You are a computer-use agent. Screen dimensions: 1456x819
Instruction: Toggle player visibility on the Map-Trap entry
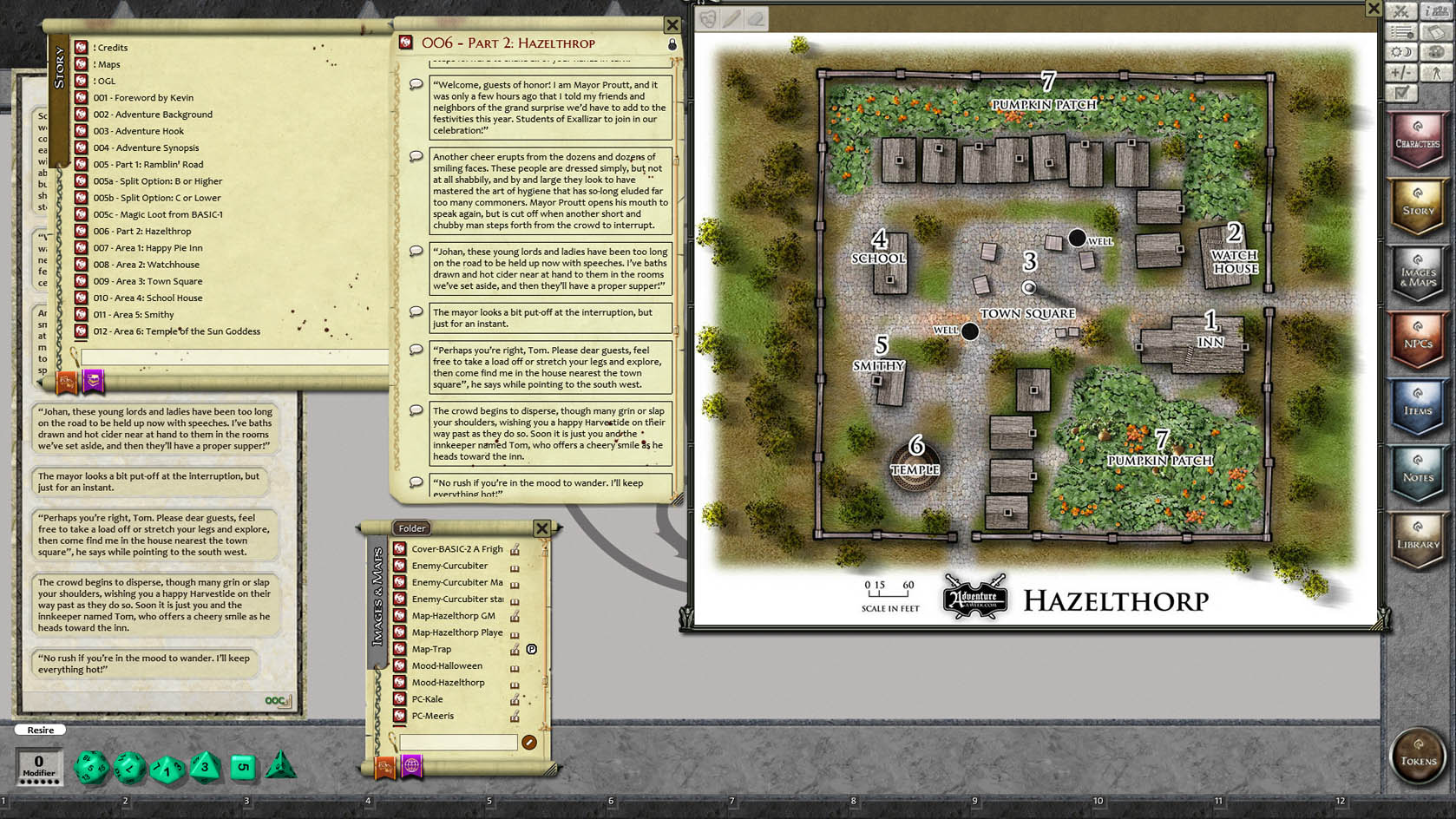point(533,649)
